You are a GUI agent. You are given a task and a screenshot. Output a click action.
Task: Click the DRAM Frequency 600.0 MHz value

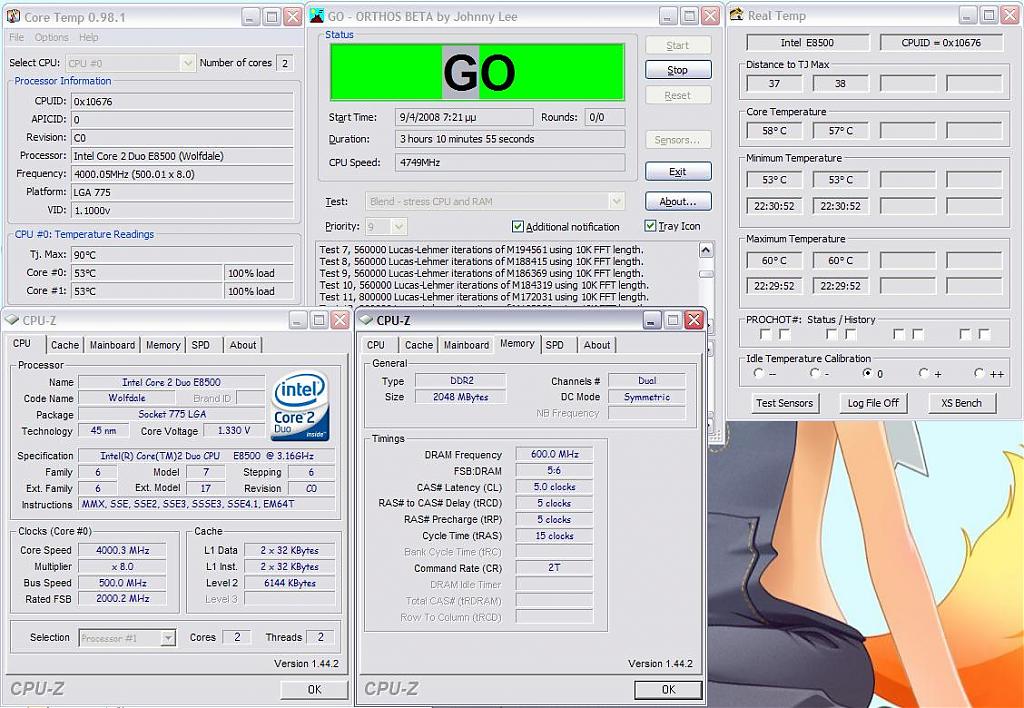tap(554, 455)
